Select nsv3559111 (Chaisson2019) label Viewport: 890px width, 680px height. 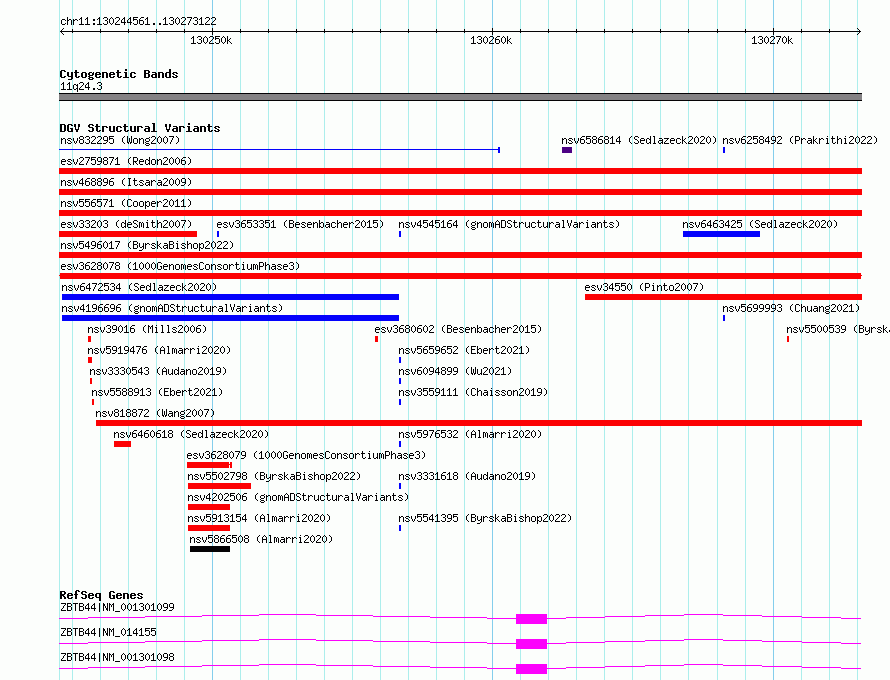point(473,392)
